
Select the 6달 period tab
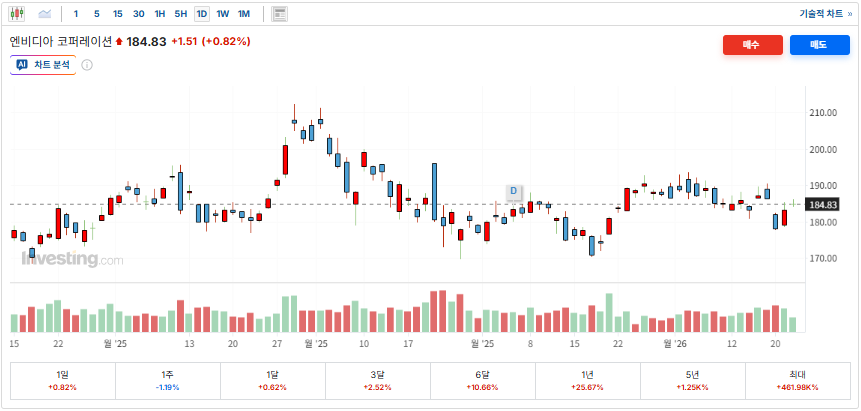tap(483, 381)
